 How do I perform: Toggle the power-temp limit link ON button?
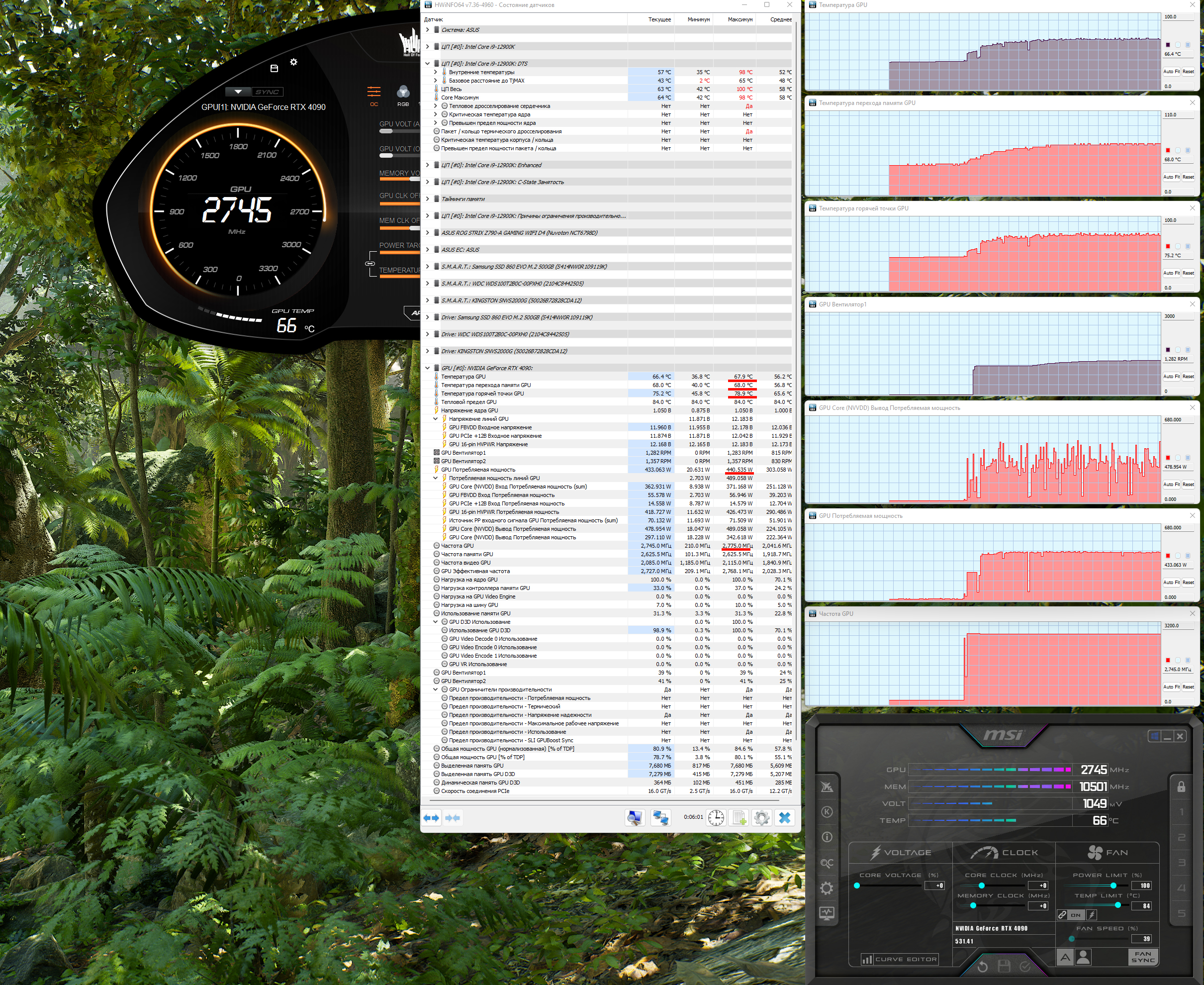1075,915
